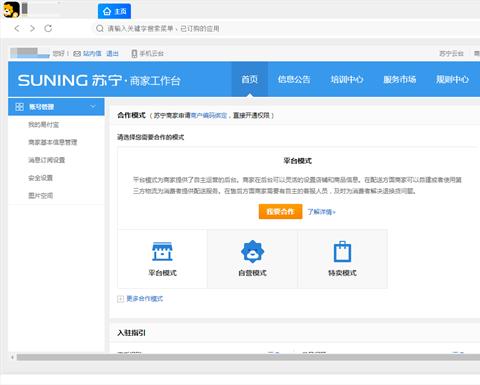Click the lion app logo icon
Image resolution: width=480 pixels, height=385 pixels.
point(11,9)
